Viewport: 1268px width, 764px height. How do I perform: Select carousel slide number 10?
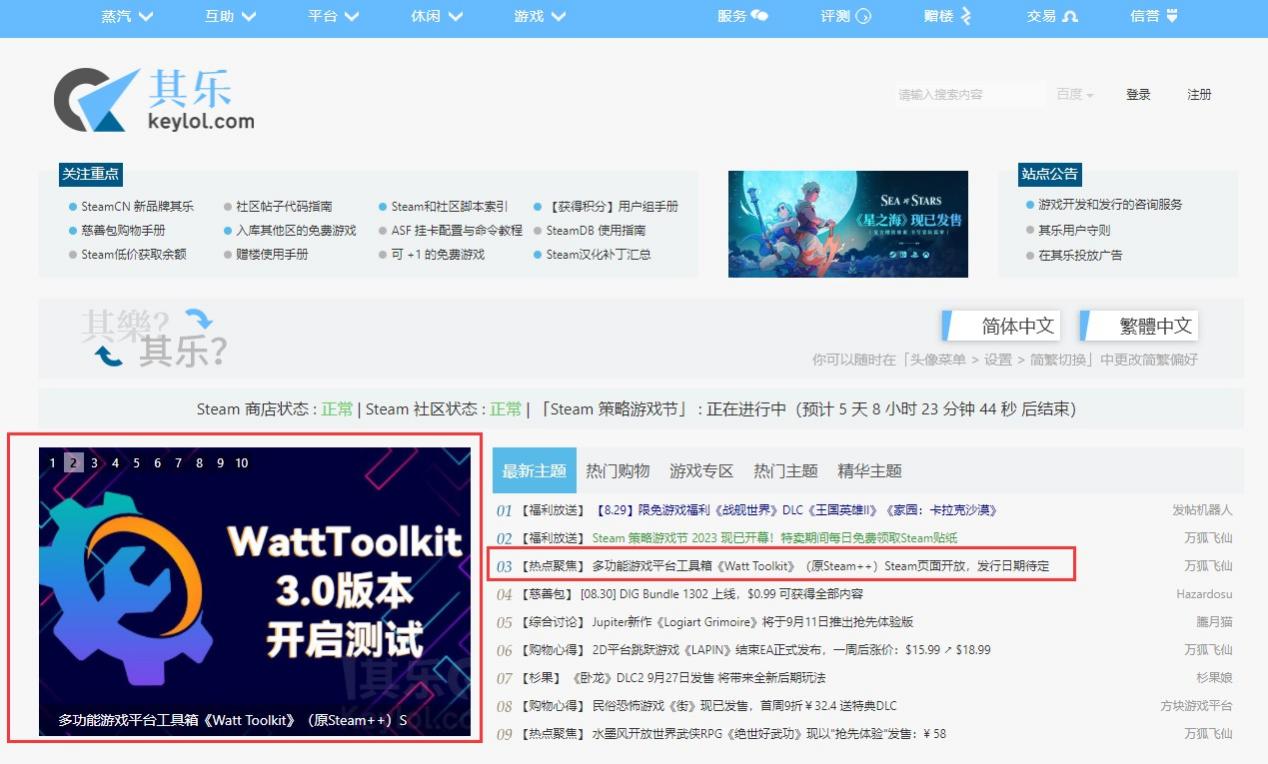[241, 463]
